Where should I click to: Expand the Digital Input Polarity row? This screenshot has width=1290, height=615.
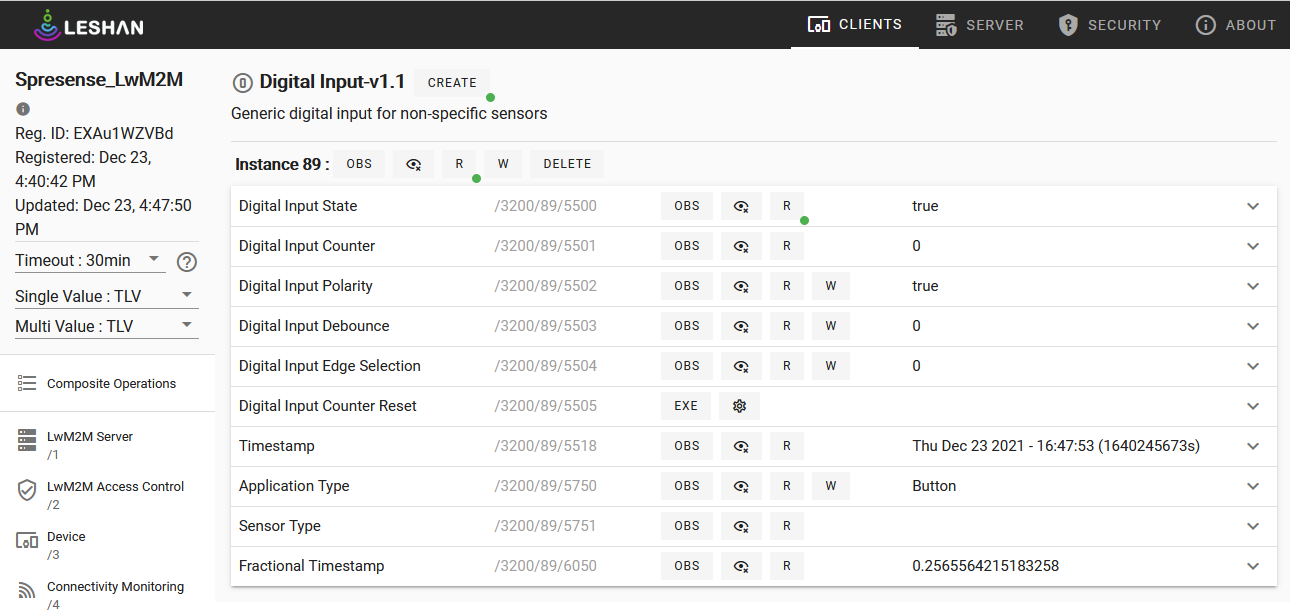(x=1253, y=286)
